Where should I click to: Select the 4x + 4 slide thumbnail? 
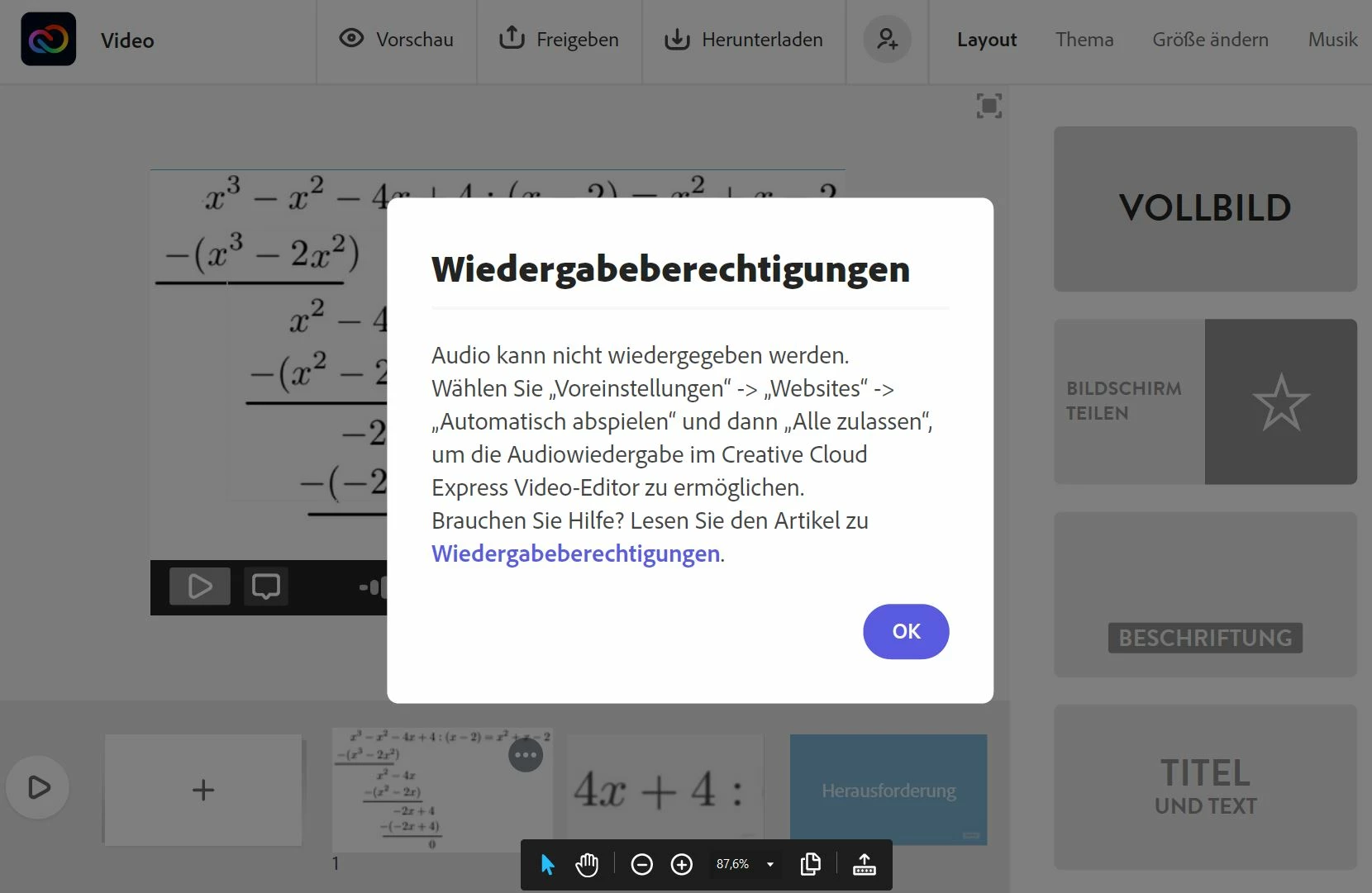[665, 790]
